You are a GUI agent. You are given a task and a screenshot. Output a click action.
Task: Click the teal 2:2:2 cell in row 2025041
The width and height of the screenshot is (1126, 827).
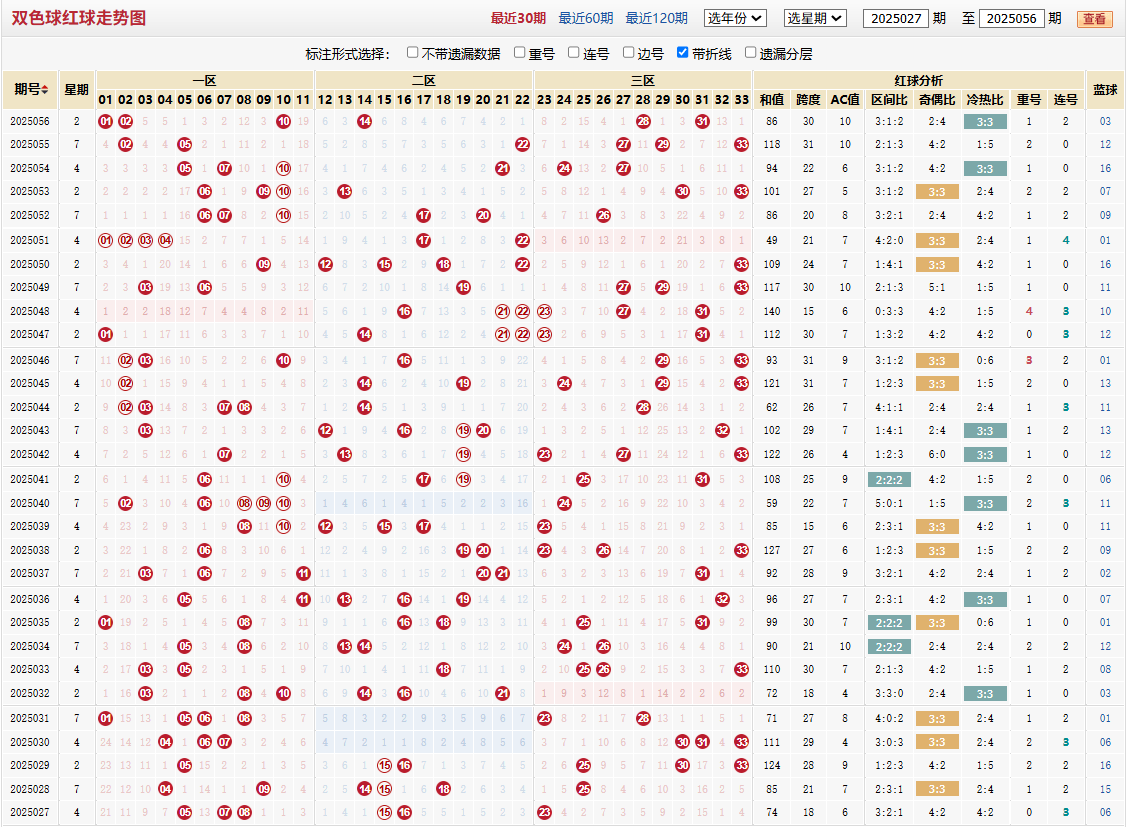[890, 480]
